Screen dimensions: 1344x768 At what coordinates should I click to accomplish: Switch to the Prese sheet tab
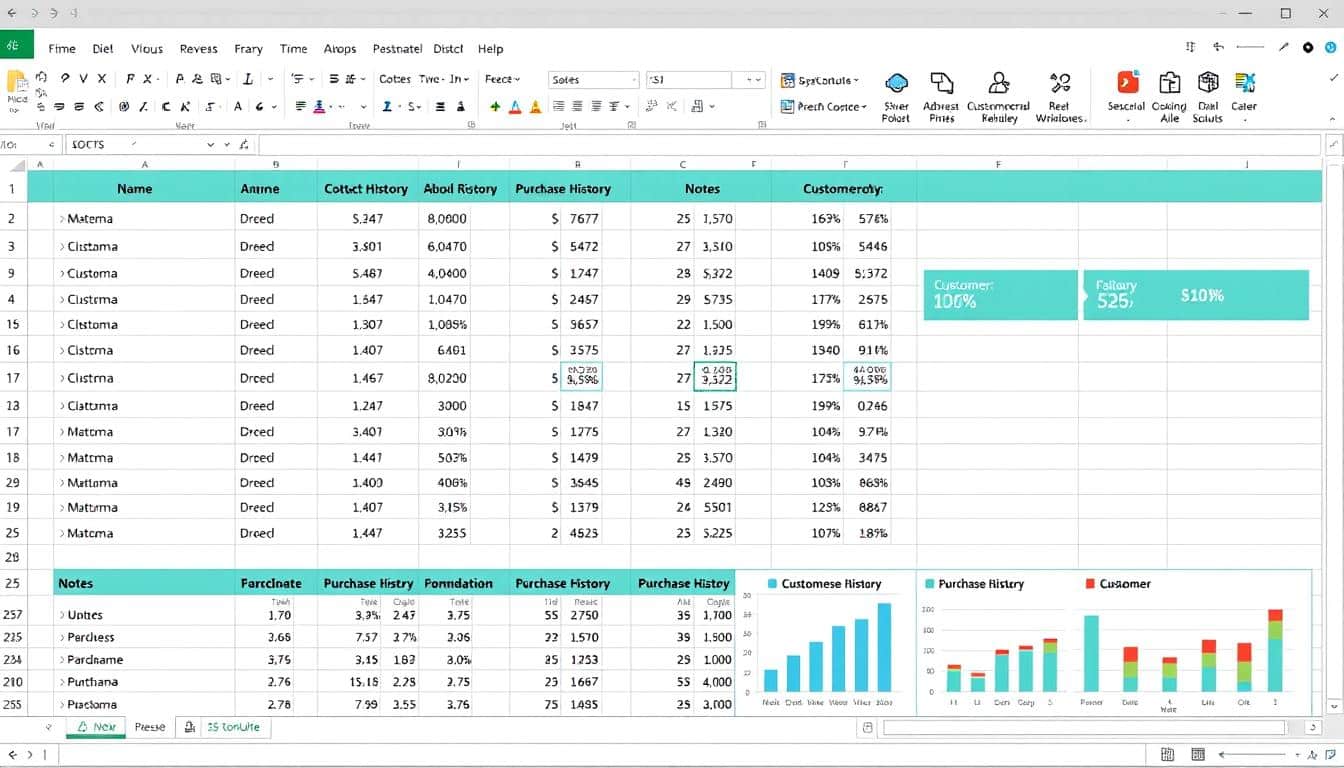click(x=150, y=727)
